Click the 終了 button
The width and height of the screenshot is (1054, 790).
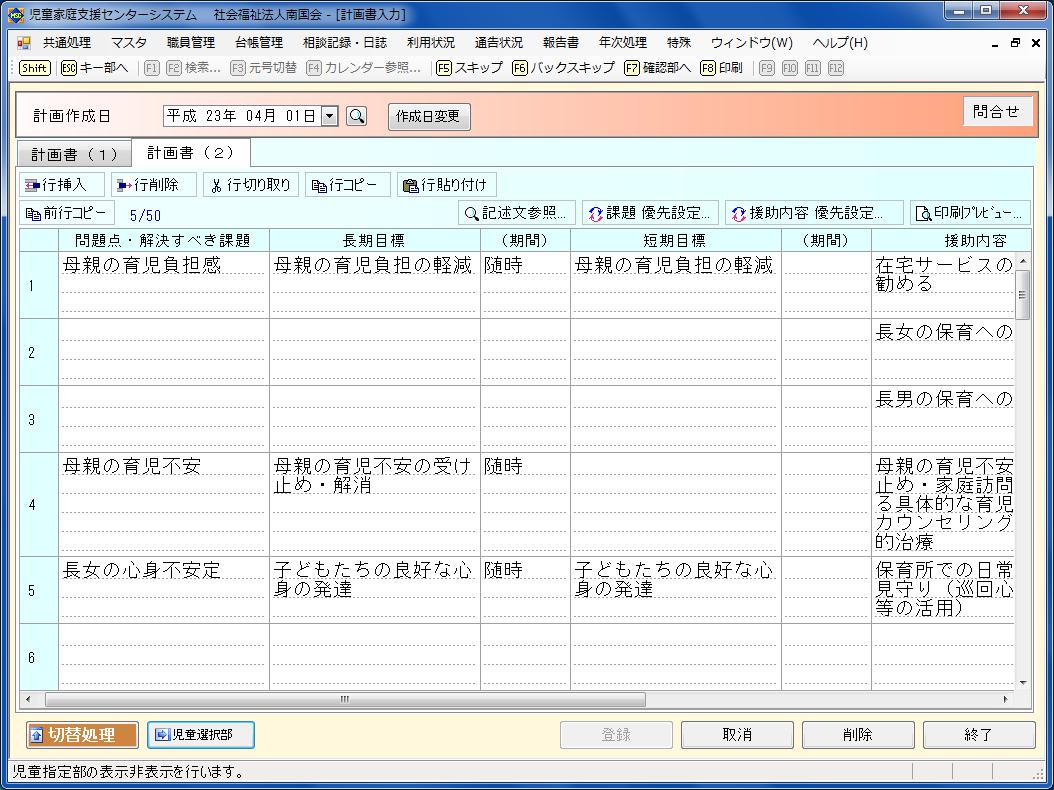978,735
